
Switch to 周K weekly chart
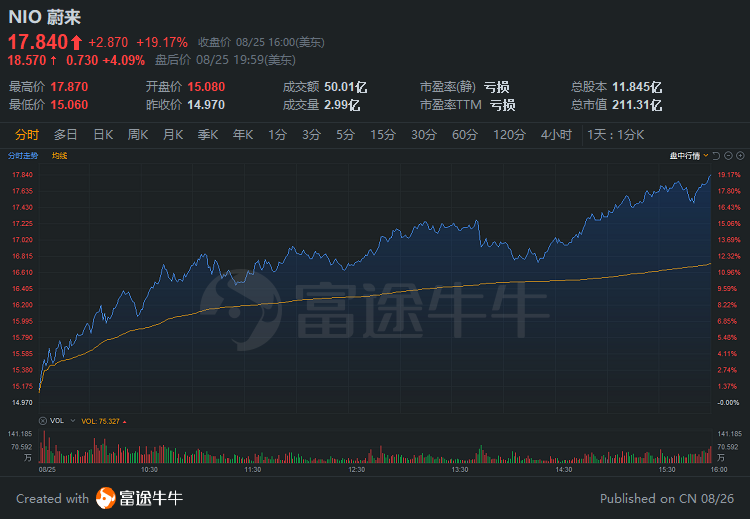138,135
